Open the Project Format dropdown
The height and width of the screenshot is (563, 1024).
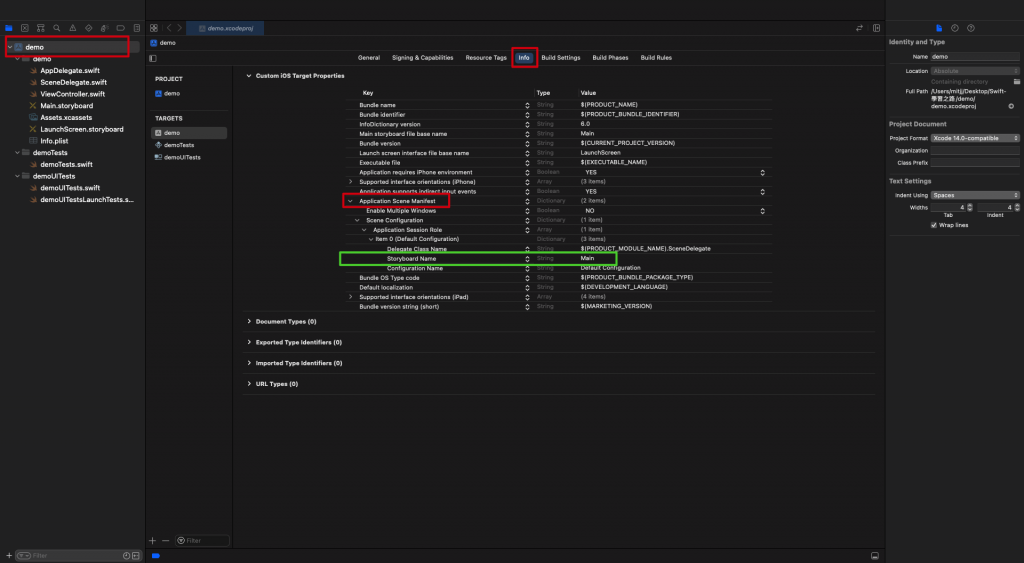[975, 138]
